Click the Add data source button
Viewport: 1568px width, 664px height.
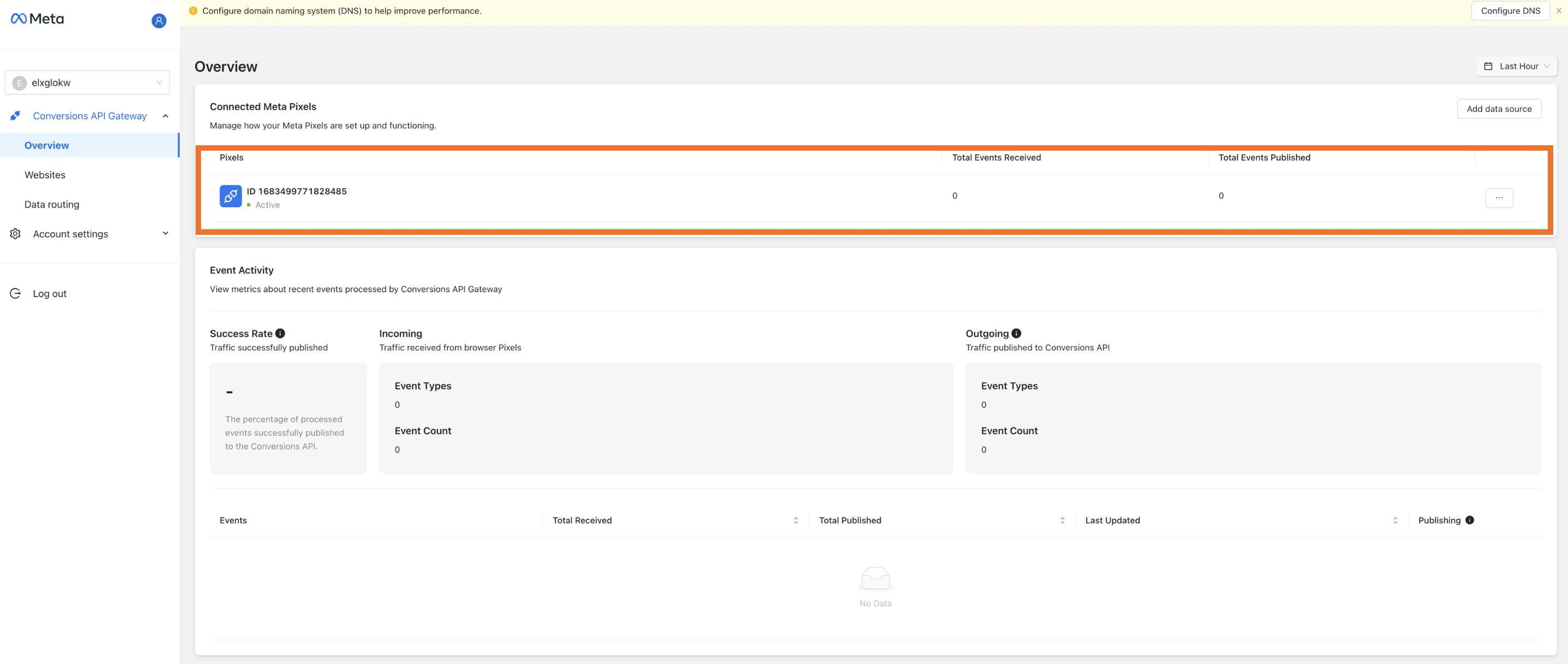[1499, 109]
